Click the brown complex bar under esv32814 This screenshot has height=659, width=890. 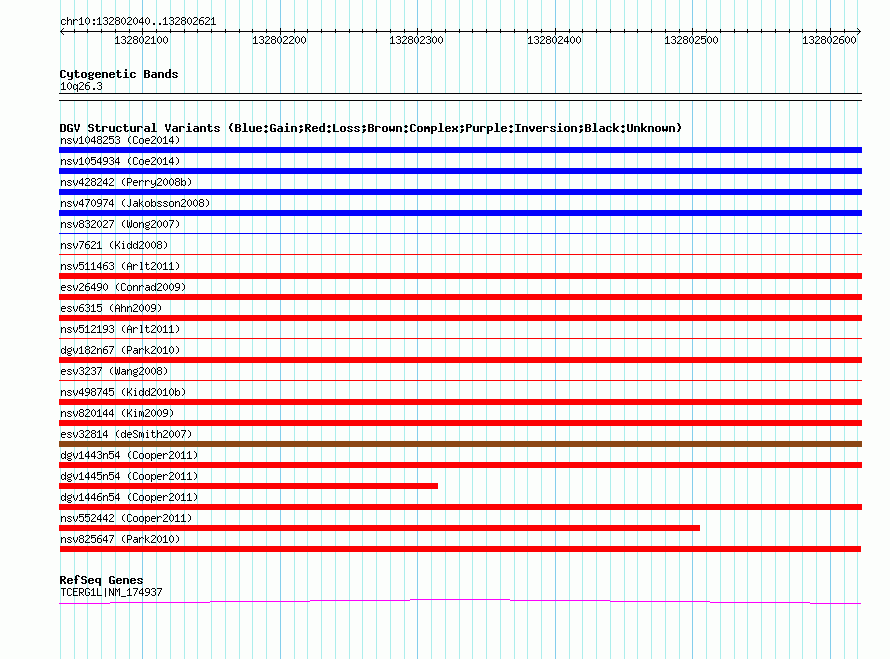pos(460,444)
